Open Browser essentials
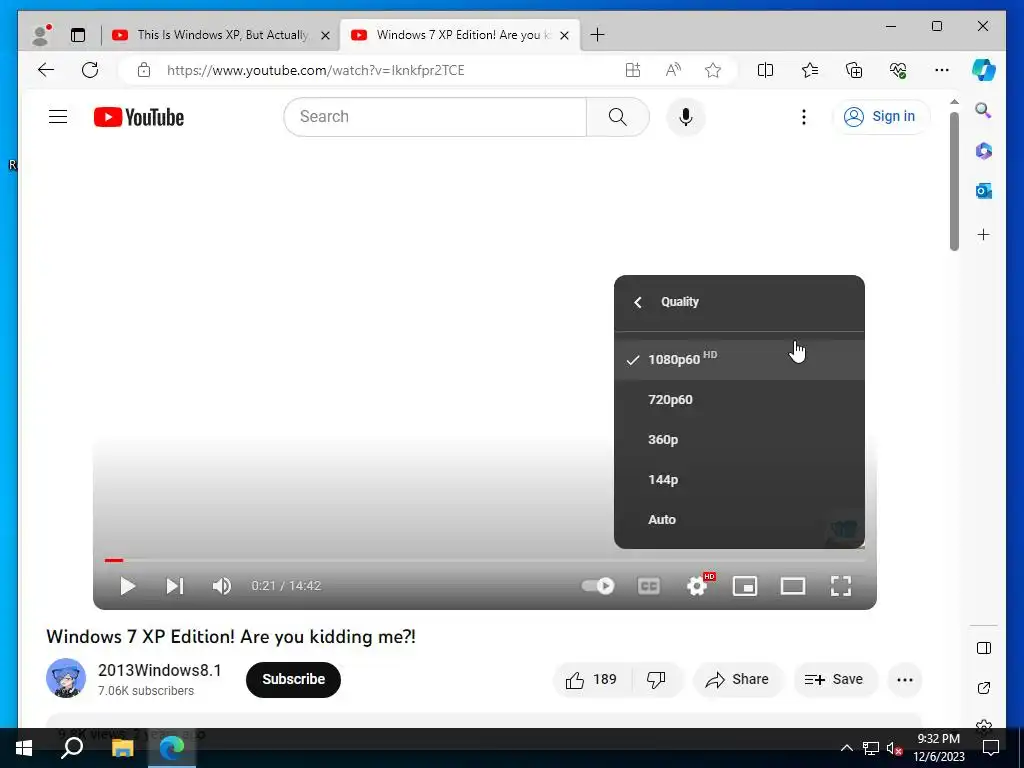 898,70
